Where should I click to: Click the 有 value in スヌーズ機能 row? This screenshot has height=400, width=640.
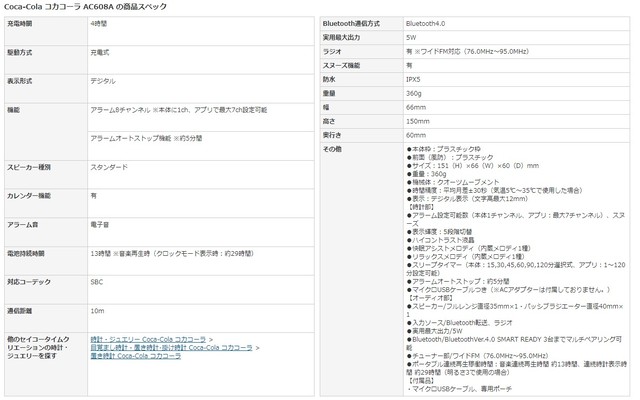pyautogui.click(x=409, y=65)
